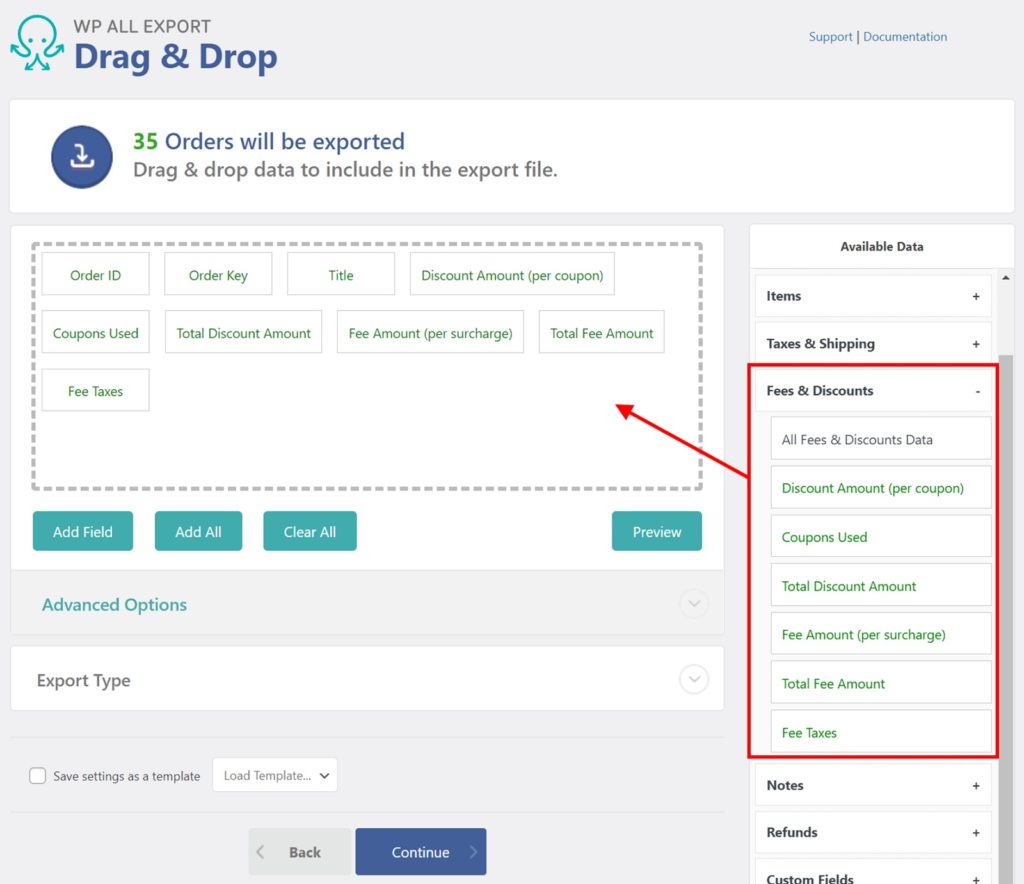Click the Clear All button

click(309, 531)
